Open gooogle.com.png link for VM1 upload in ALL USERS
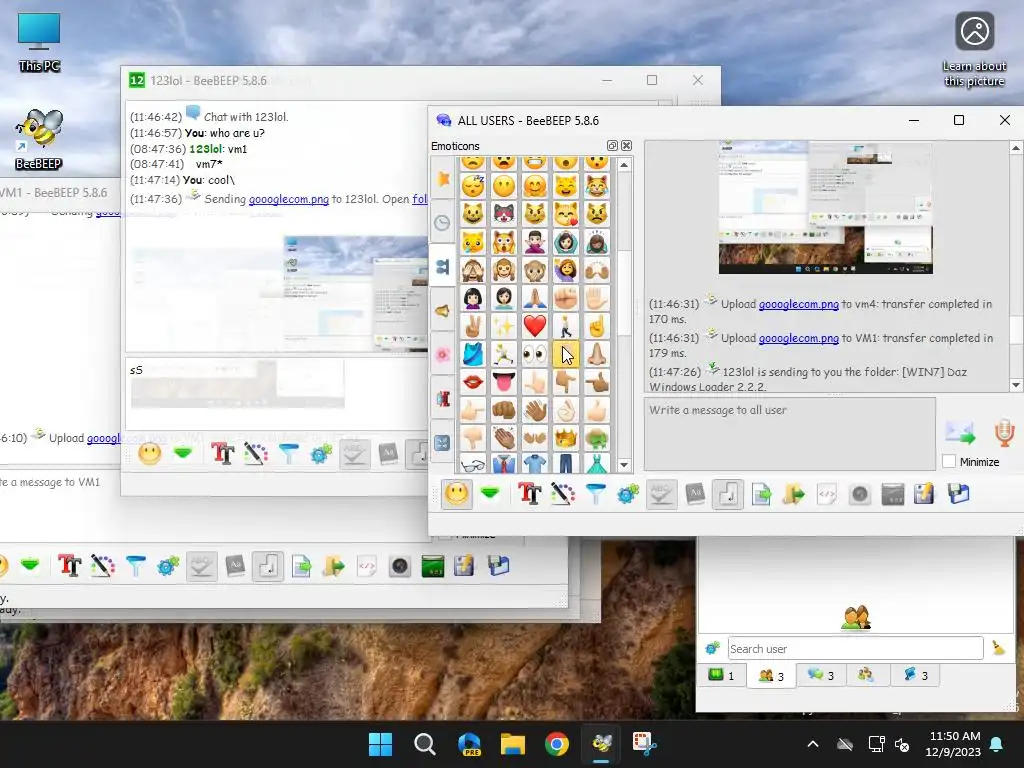Screen dimensions: 1024x768 pyautogui.click(x=798, y=338)
